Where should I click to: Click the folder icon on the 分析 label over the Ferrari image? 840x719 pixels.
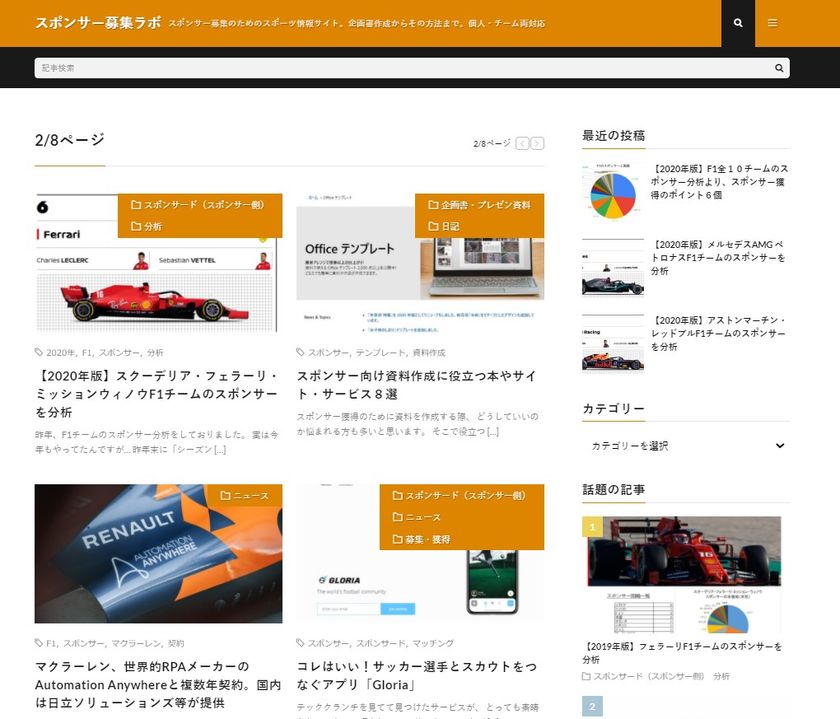[137, 227]
